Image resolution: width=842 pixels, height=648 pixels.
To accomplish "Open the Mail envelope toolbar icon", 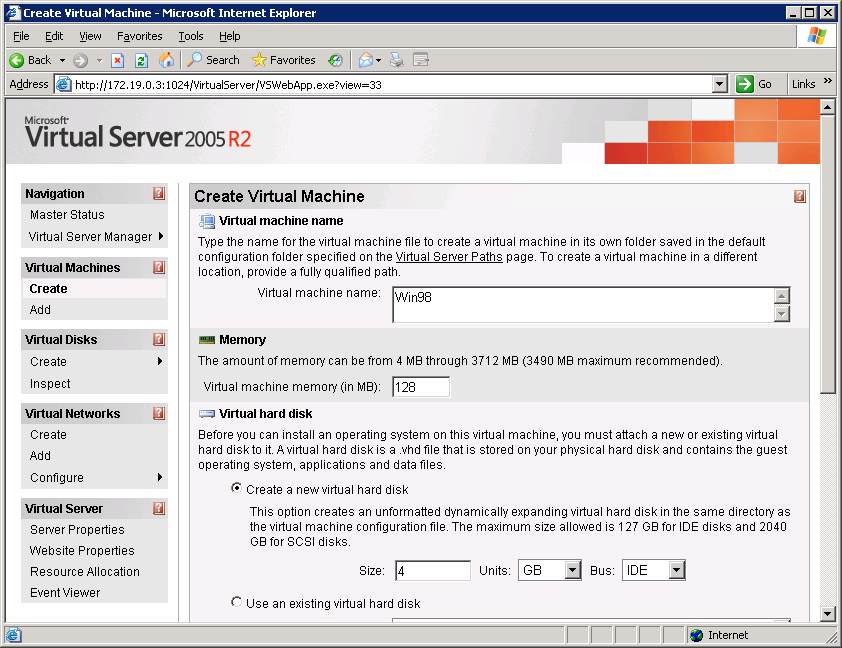I will pyautogui.click(x=366, y=60).
